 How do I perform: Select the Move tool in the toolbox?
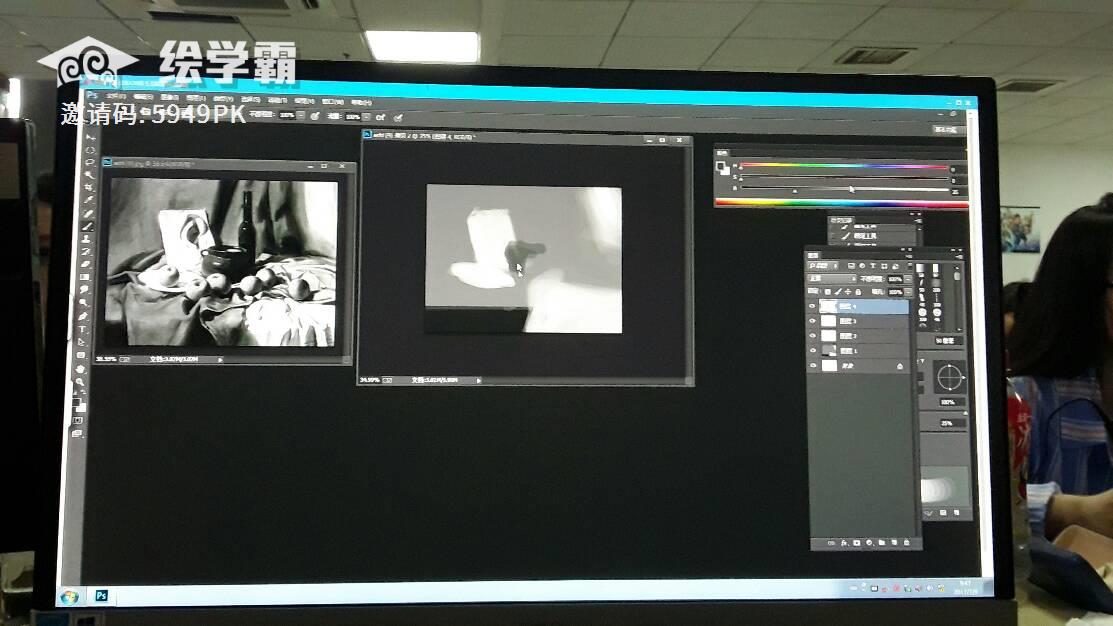89,137
